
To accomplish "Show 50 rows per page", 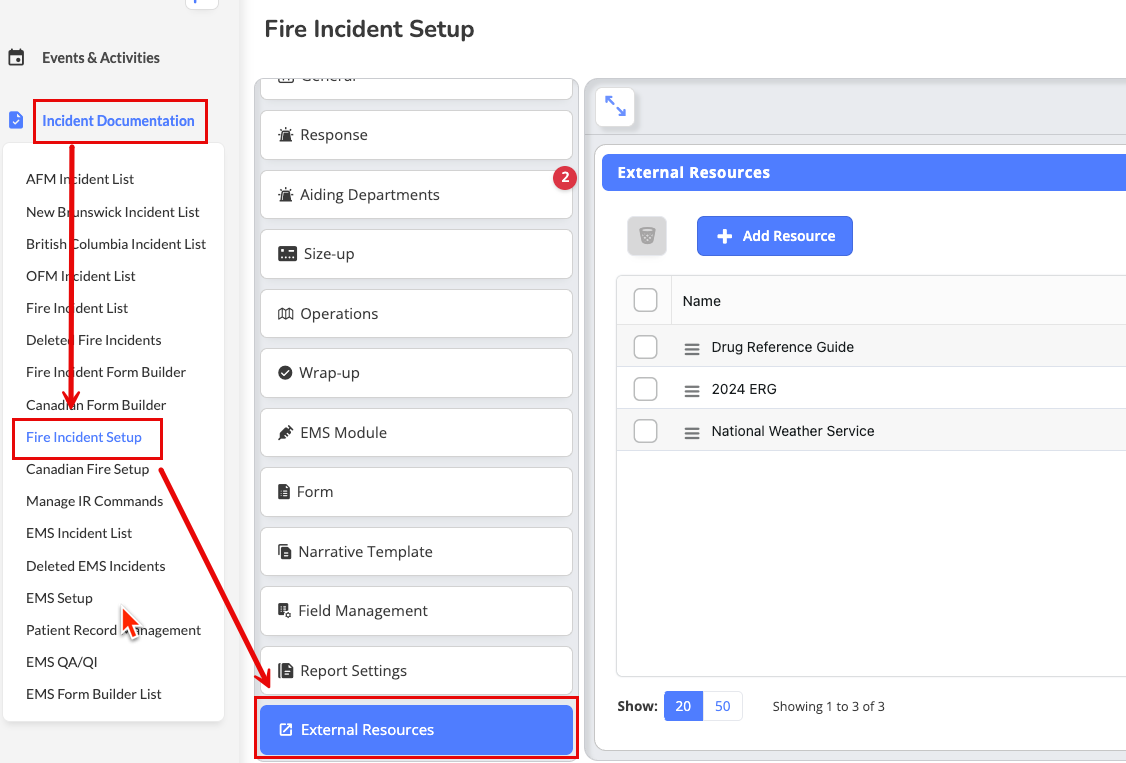I will pos(722,706).
